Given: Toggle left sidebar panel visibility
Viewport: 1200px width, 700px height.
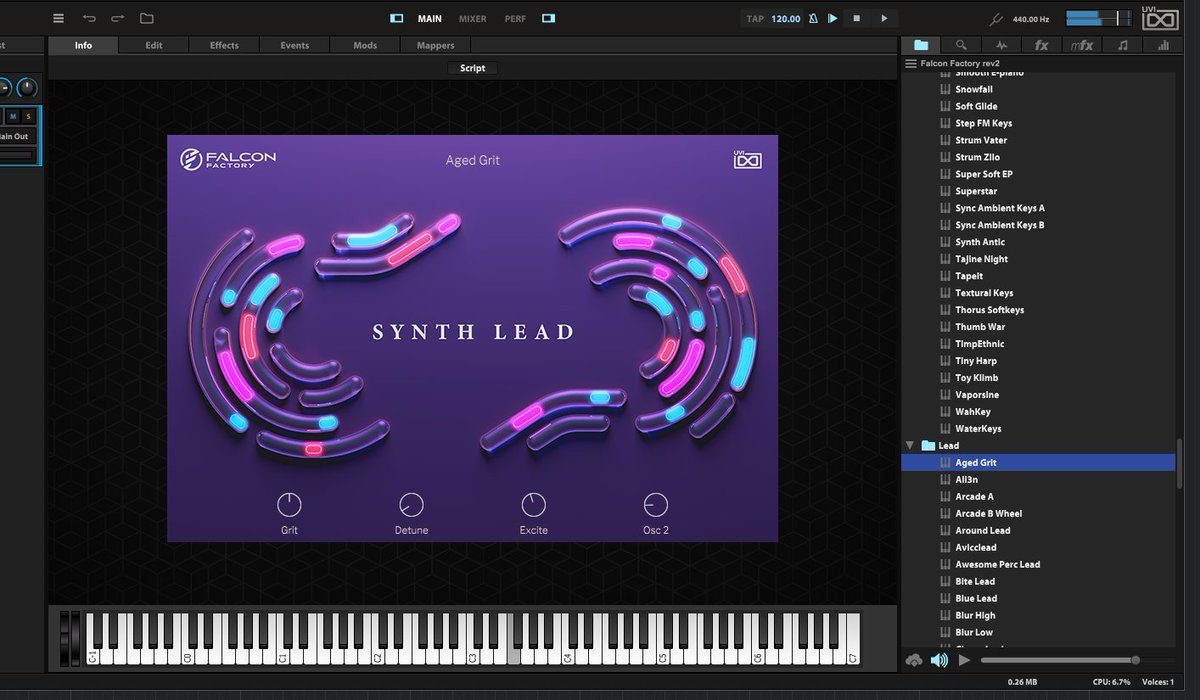Looking at the screenshot, I should (x=397, y=18).
